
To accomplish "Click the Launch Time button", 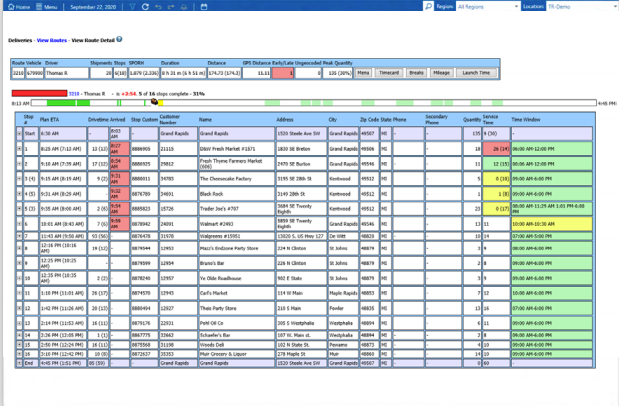I will tap(475, 73).
